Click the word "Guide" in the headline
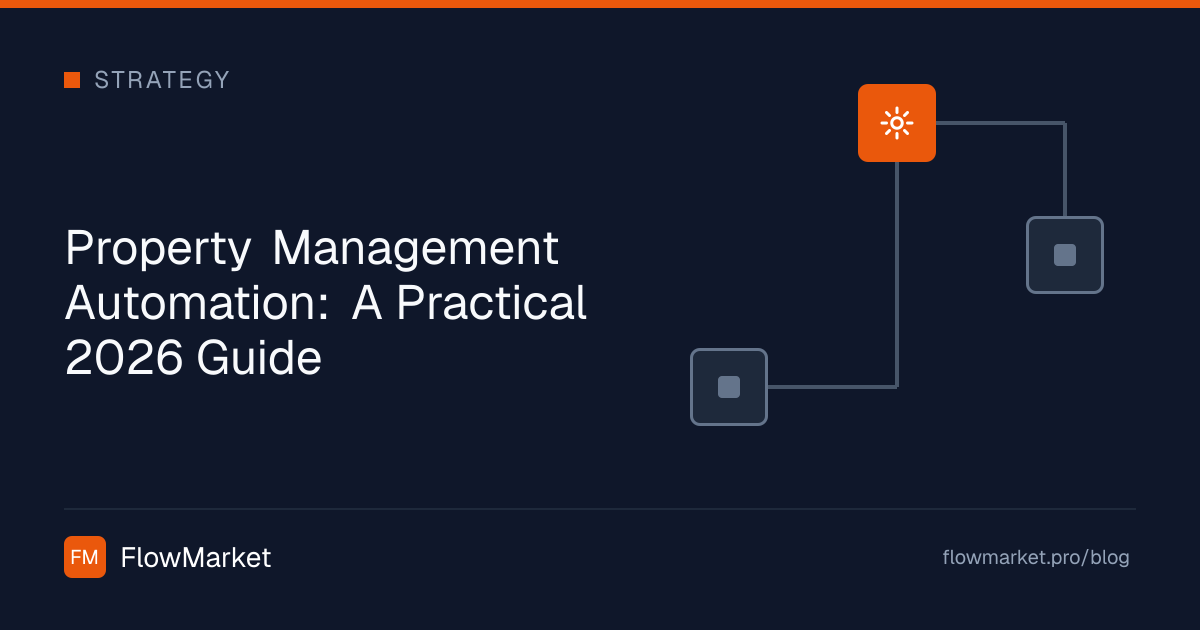This screenshot has width=1200, height=630. [x=259, y=358]
